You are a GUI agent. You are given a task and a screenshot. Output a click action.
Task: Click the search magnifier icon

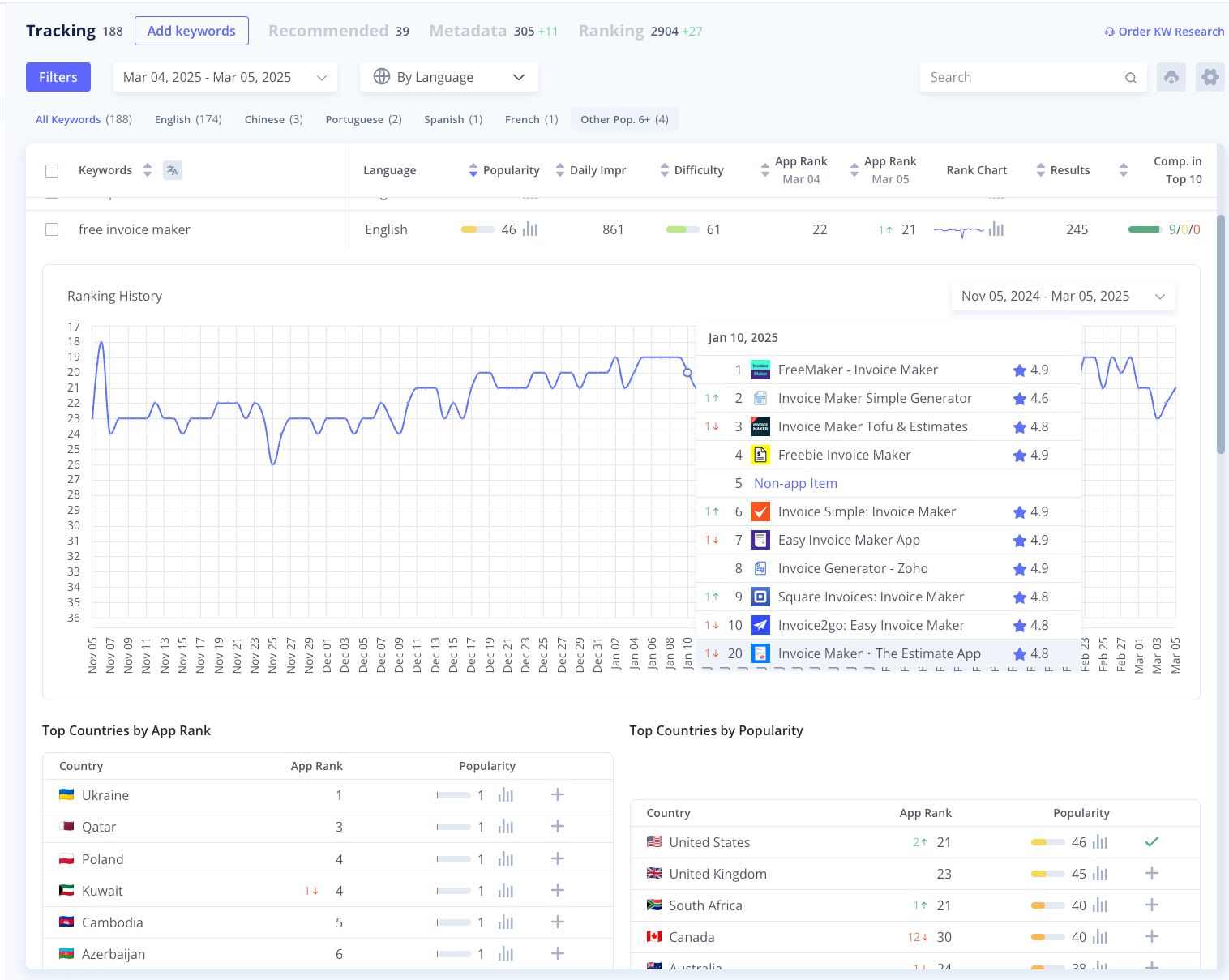click(1131, 78)
